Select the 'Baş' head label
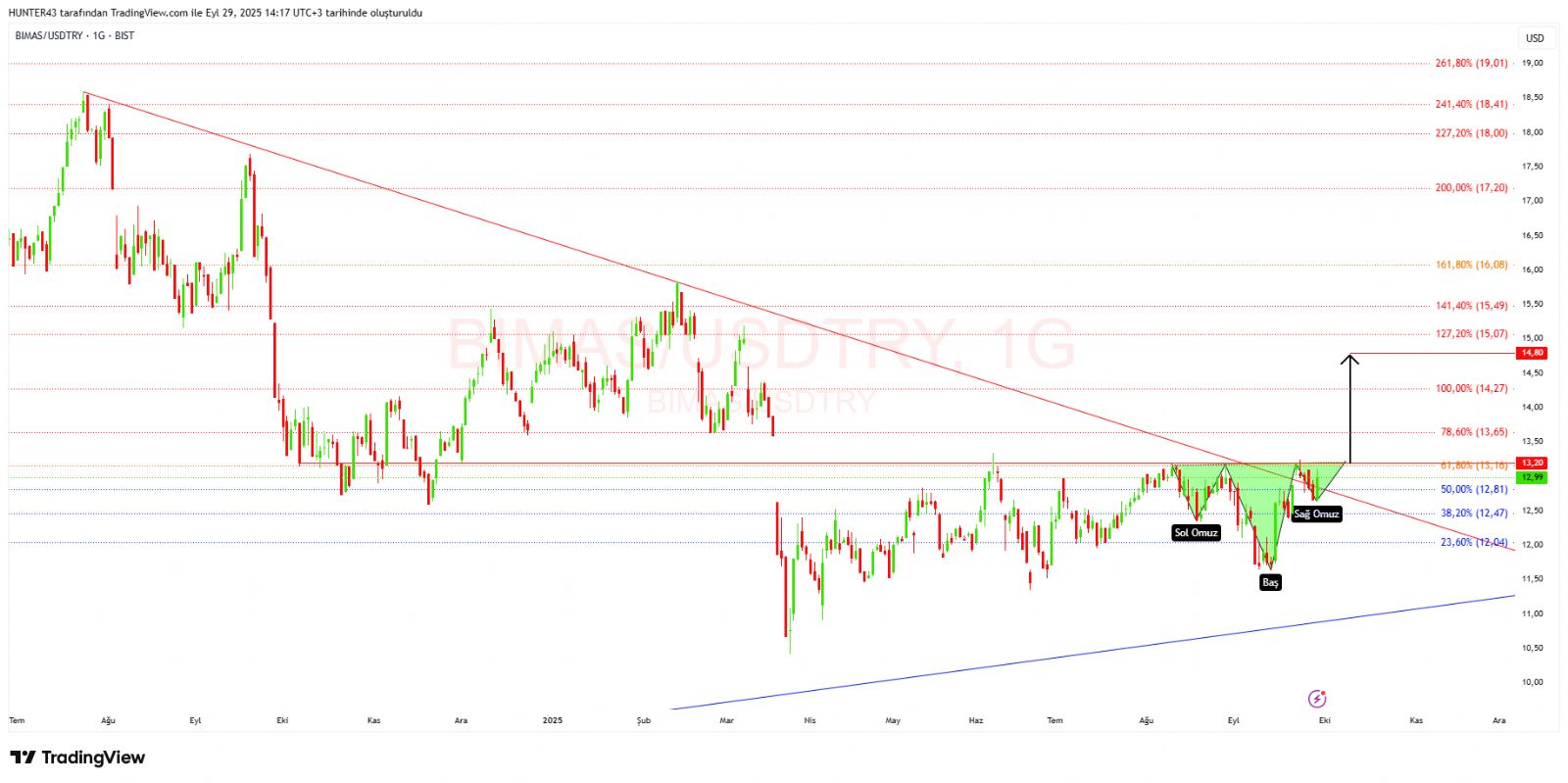The height and width of the screenshot is (783, 1568). point(1270,582)
